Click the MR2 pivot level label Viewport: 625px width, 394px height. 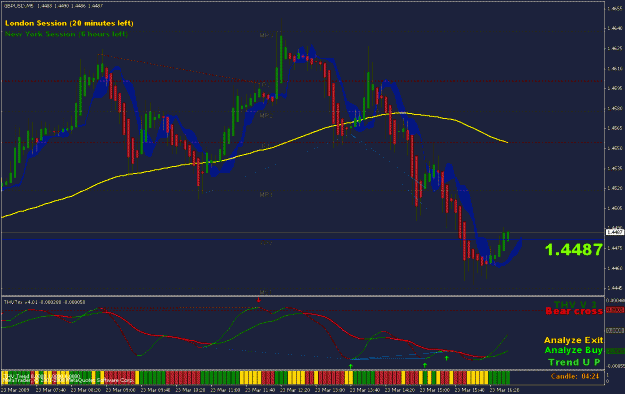click(266, 116)
